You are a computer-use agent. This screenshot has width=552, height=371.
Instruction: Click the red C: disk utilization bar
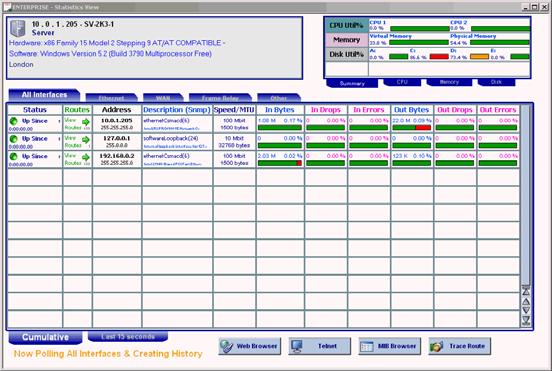[439, 56]
